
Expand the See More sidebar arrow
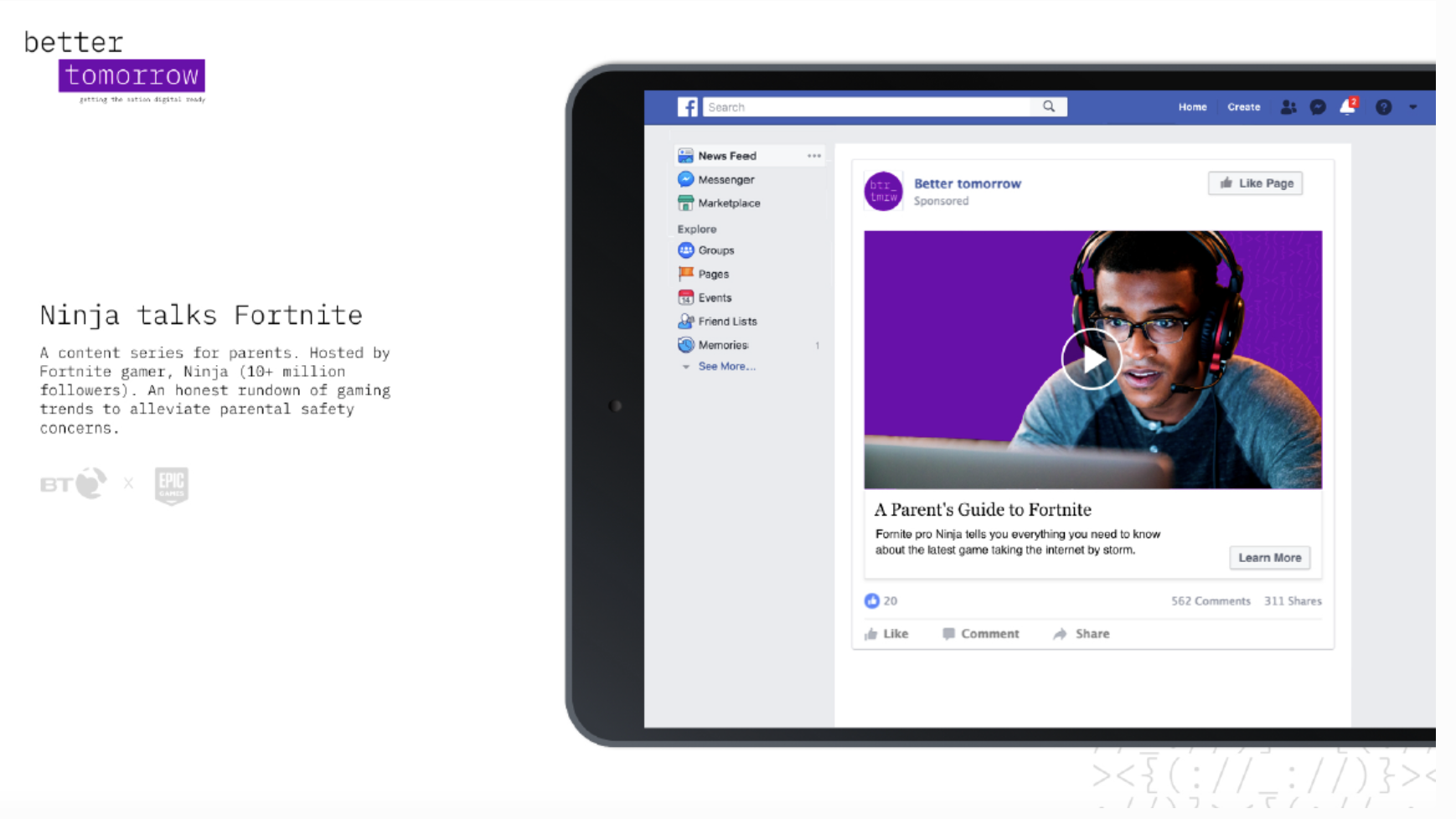(x=686, y=367)
